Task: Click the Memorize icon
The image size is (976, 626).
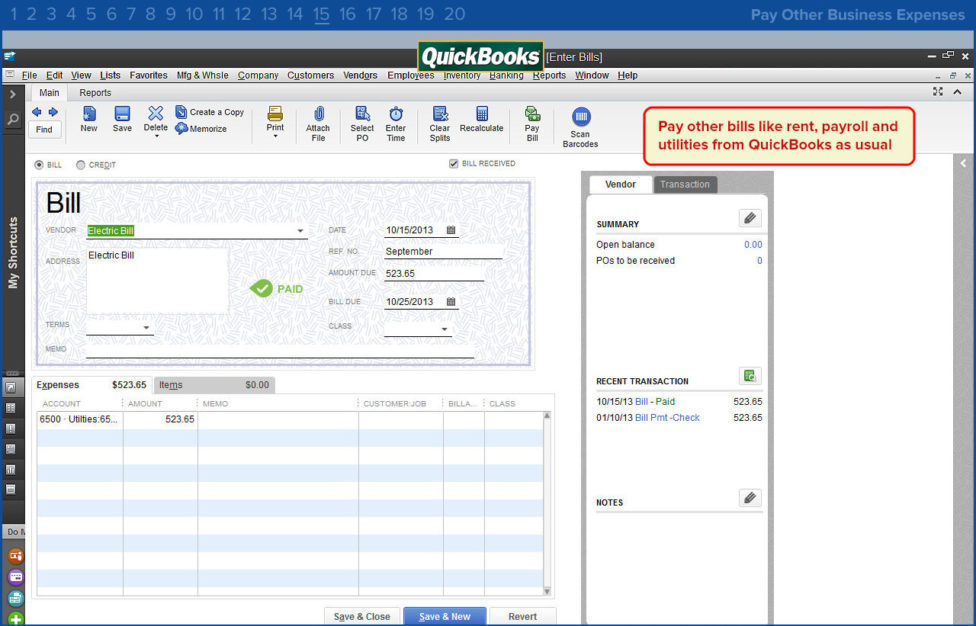Action: 181,129
